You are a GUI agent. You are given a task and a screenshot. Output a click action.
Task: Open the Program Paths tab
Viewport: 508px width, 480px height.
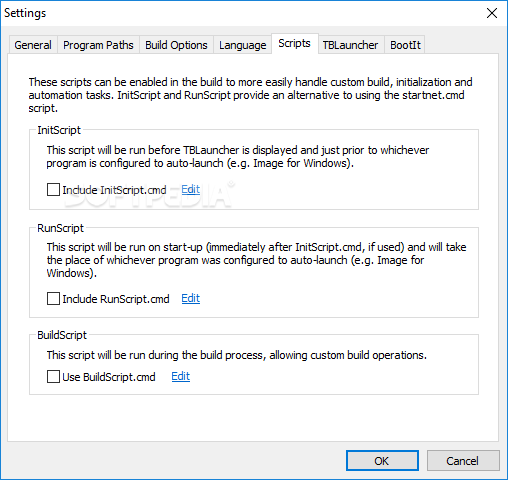[98, 45]
